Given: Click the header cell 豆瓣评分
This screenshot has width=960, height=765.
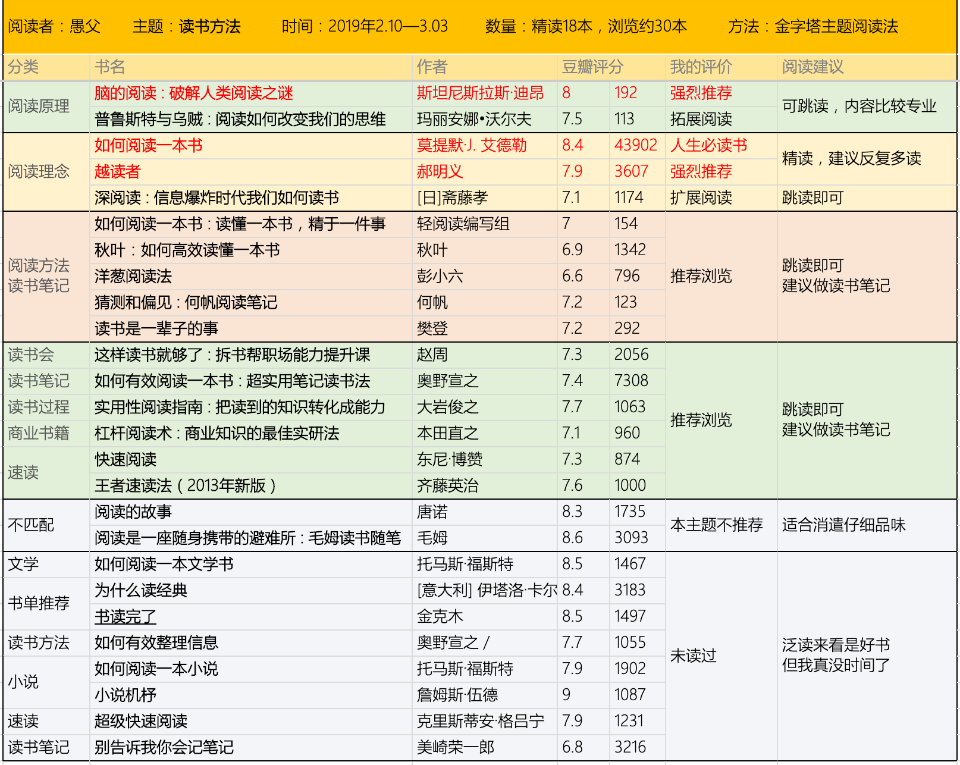Looking at the screenshot, I should click(593, 67).
